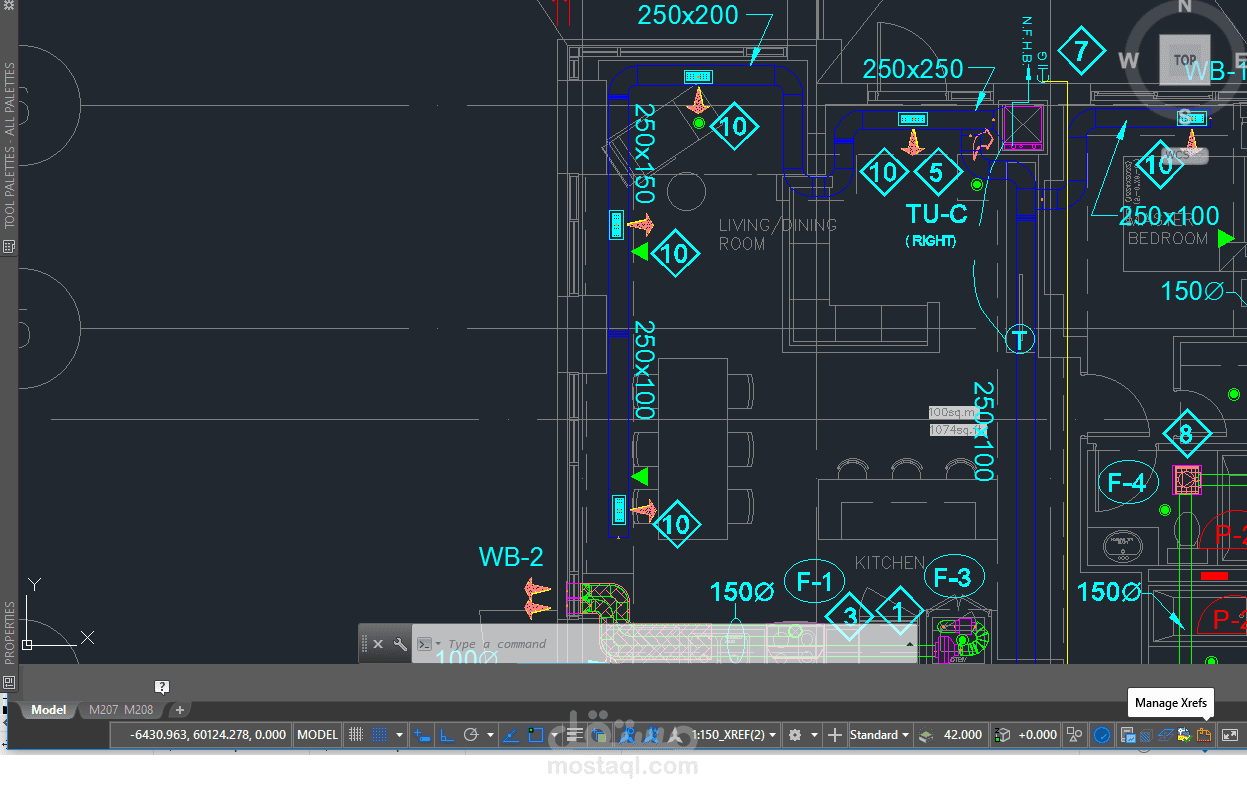Open object snap options dropdown

pos(555,735)
